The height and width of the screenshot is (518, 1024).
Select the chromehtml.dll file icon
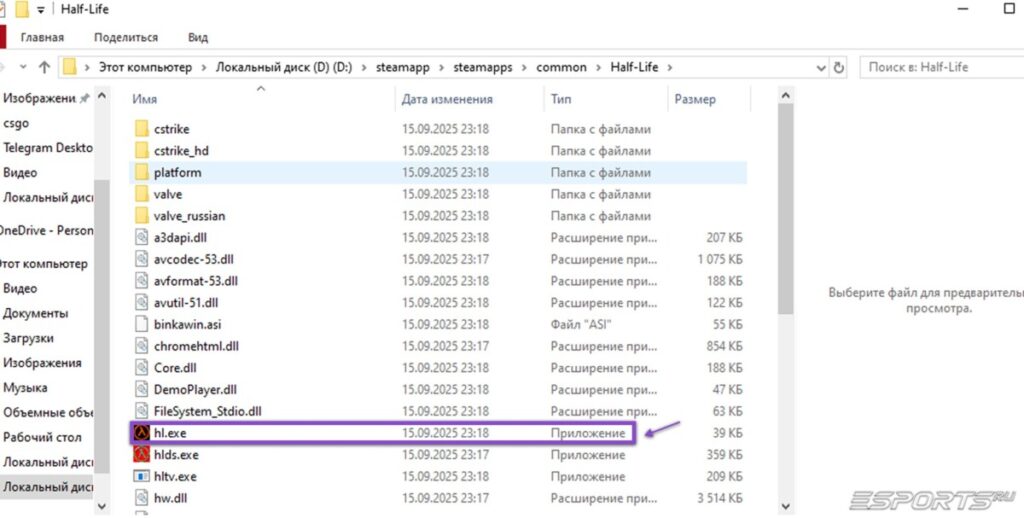pyautogui.click(x=142, y=346)
